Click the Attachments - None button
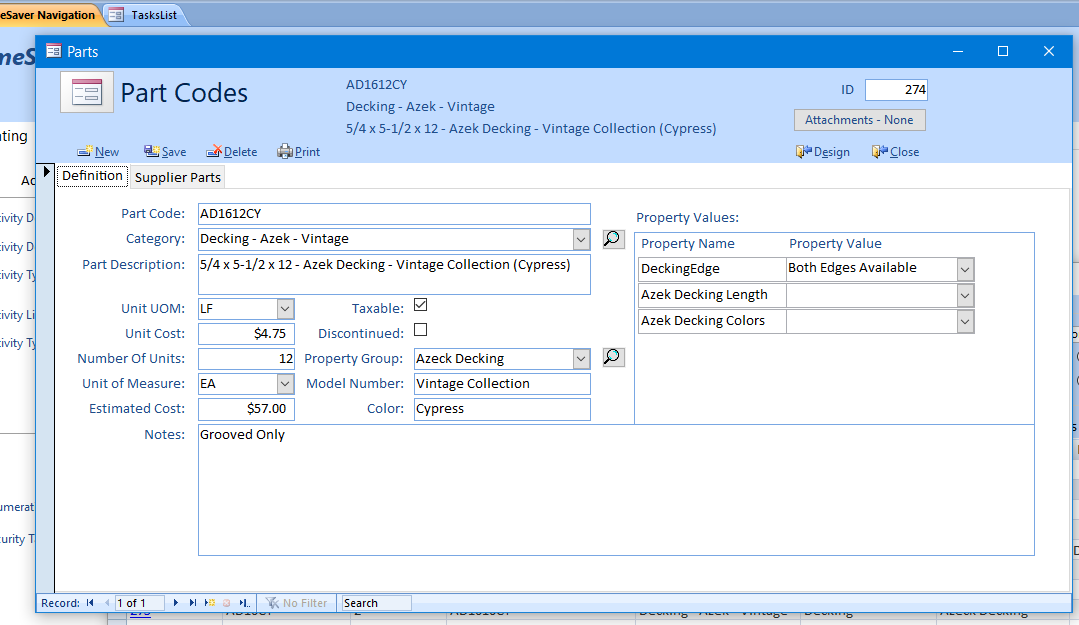The image size is (1079, 625). (x=859, y=120)
